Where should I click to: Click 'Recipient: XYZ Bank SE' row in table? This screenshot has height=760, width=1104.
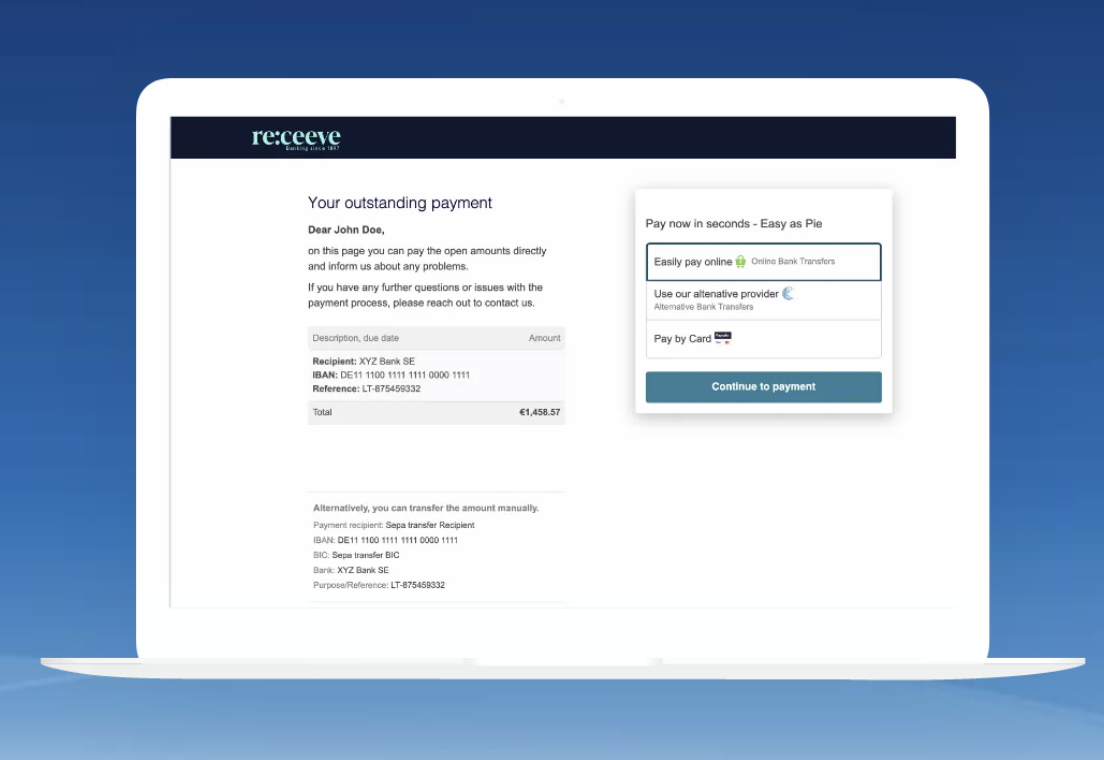tap(363, 361)
